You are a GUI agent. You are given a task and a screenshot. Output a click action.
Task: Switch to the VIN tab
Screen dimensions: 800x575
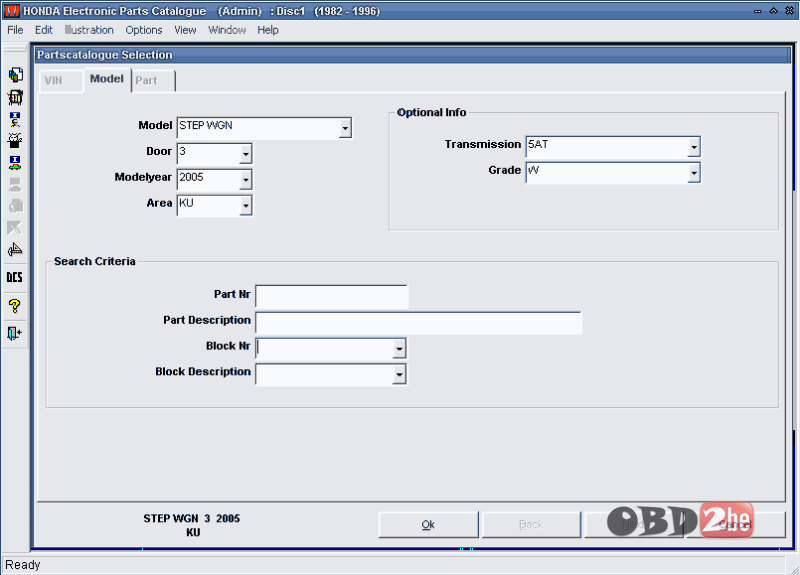[61, 81]
